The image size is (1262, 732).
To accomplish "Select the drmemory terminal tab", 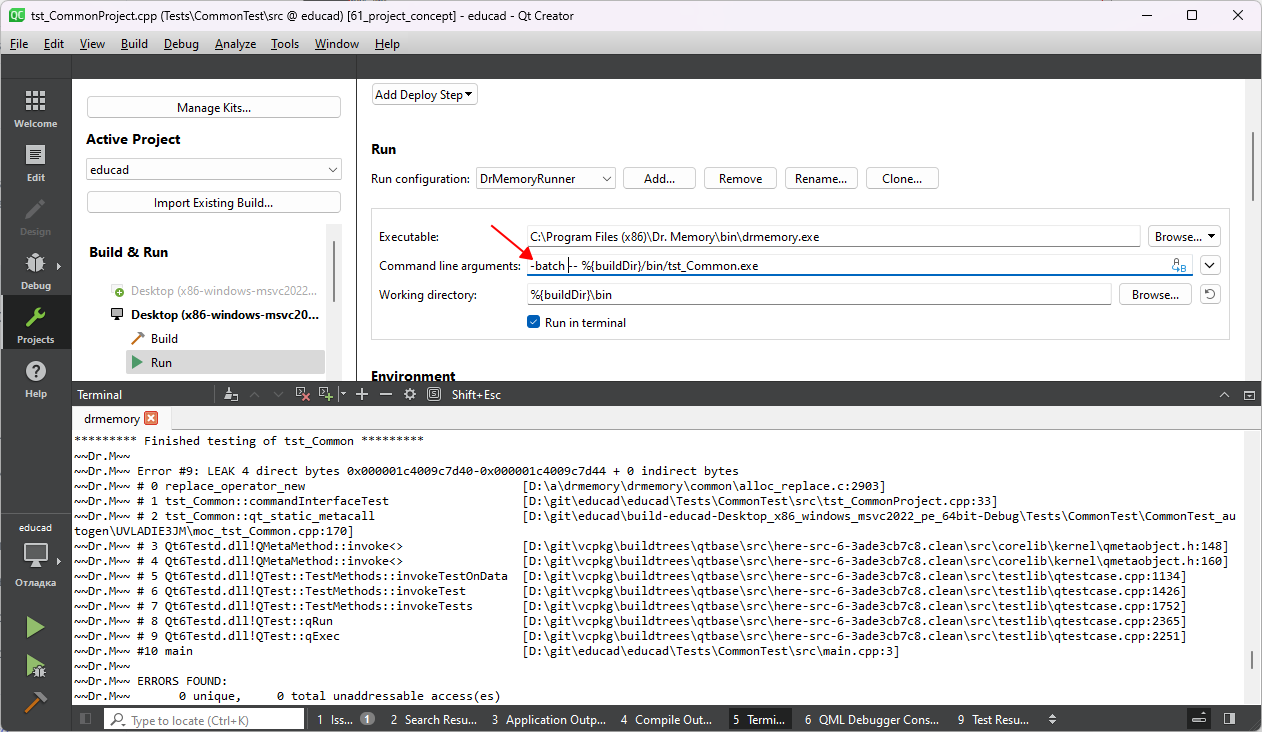I will [x=112, y=419].
